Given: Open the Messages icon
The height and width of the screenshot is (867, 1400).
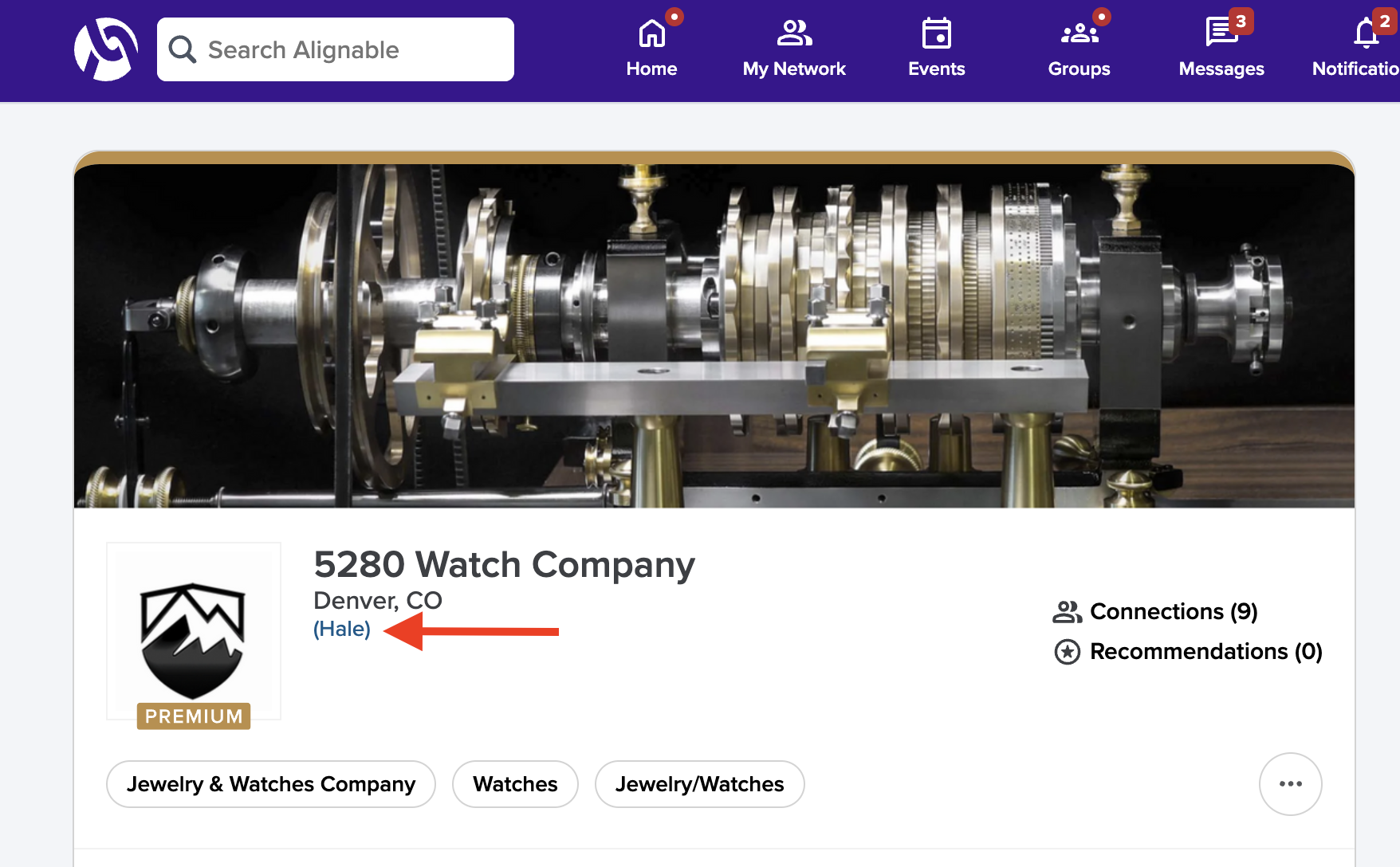Looking at the screenshot, I should click(x=1220, y=33).
